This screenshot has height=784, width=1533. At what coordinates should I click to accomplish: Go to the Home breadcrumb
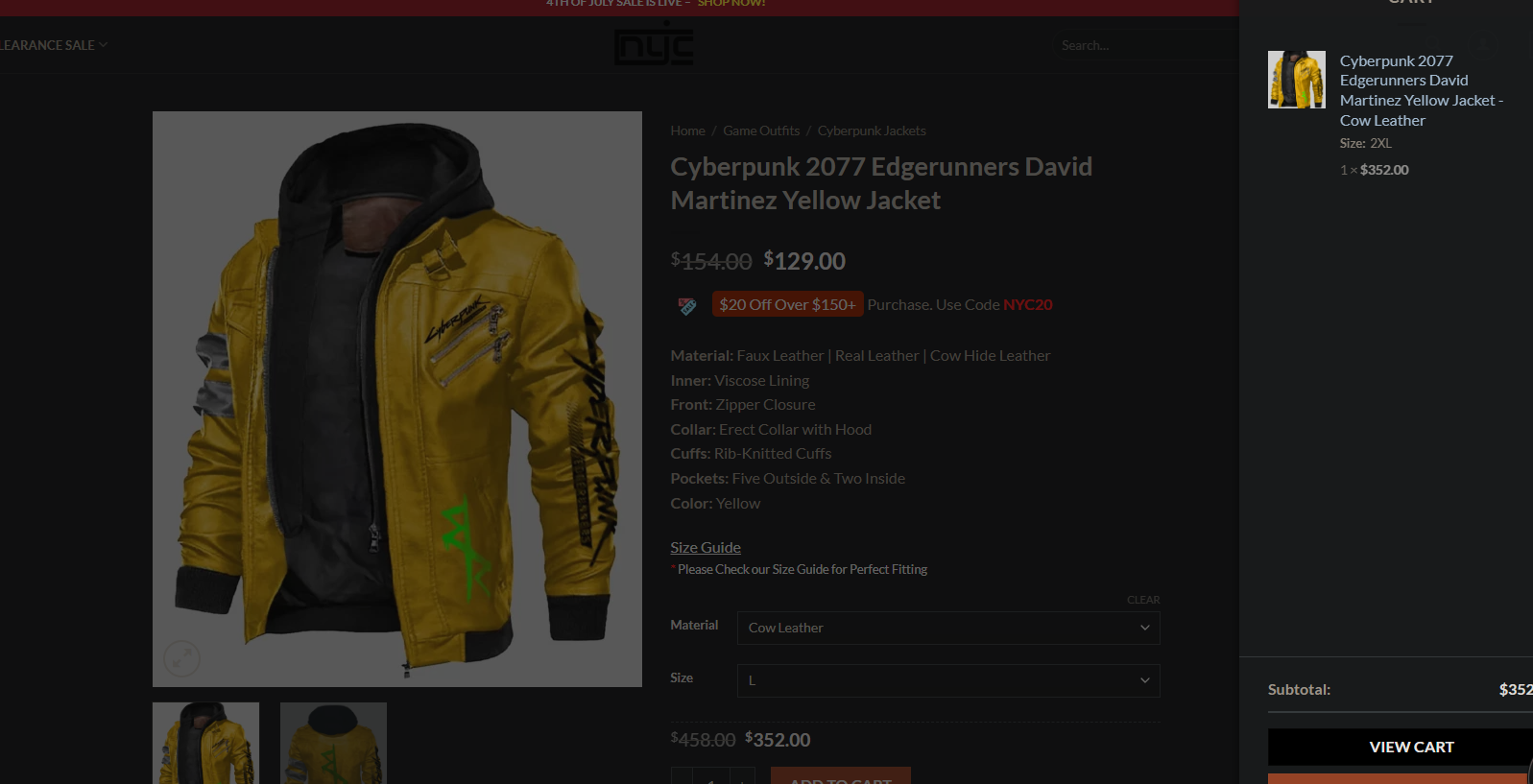coord(687,131)
